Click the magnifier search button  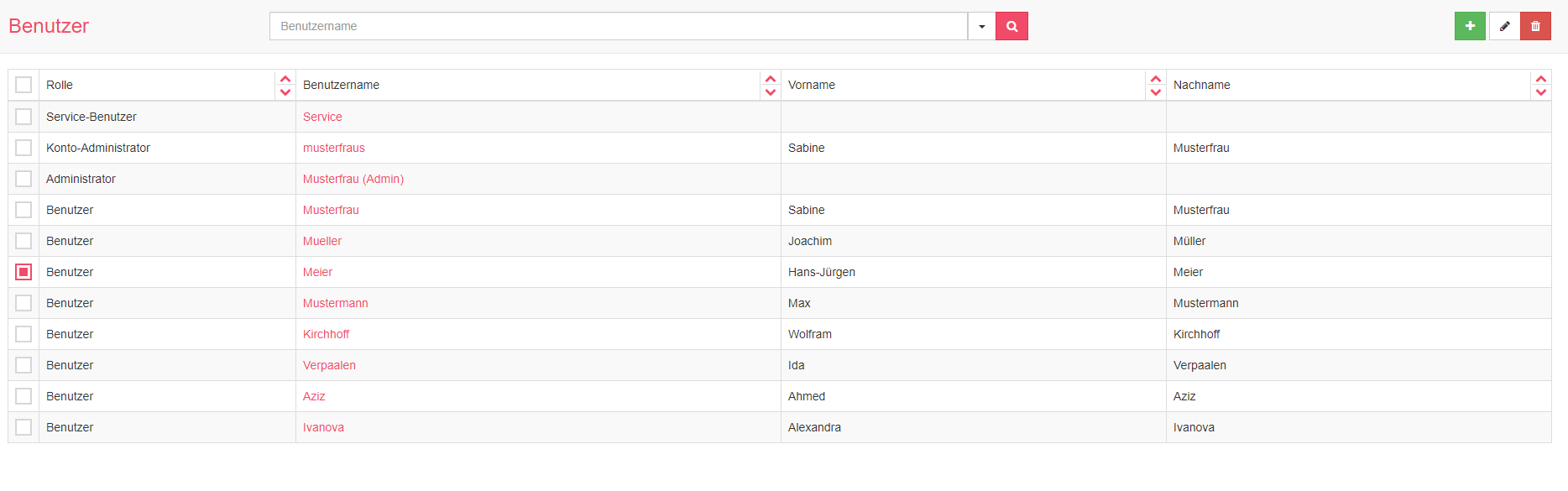[1011, 26]
